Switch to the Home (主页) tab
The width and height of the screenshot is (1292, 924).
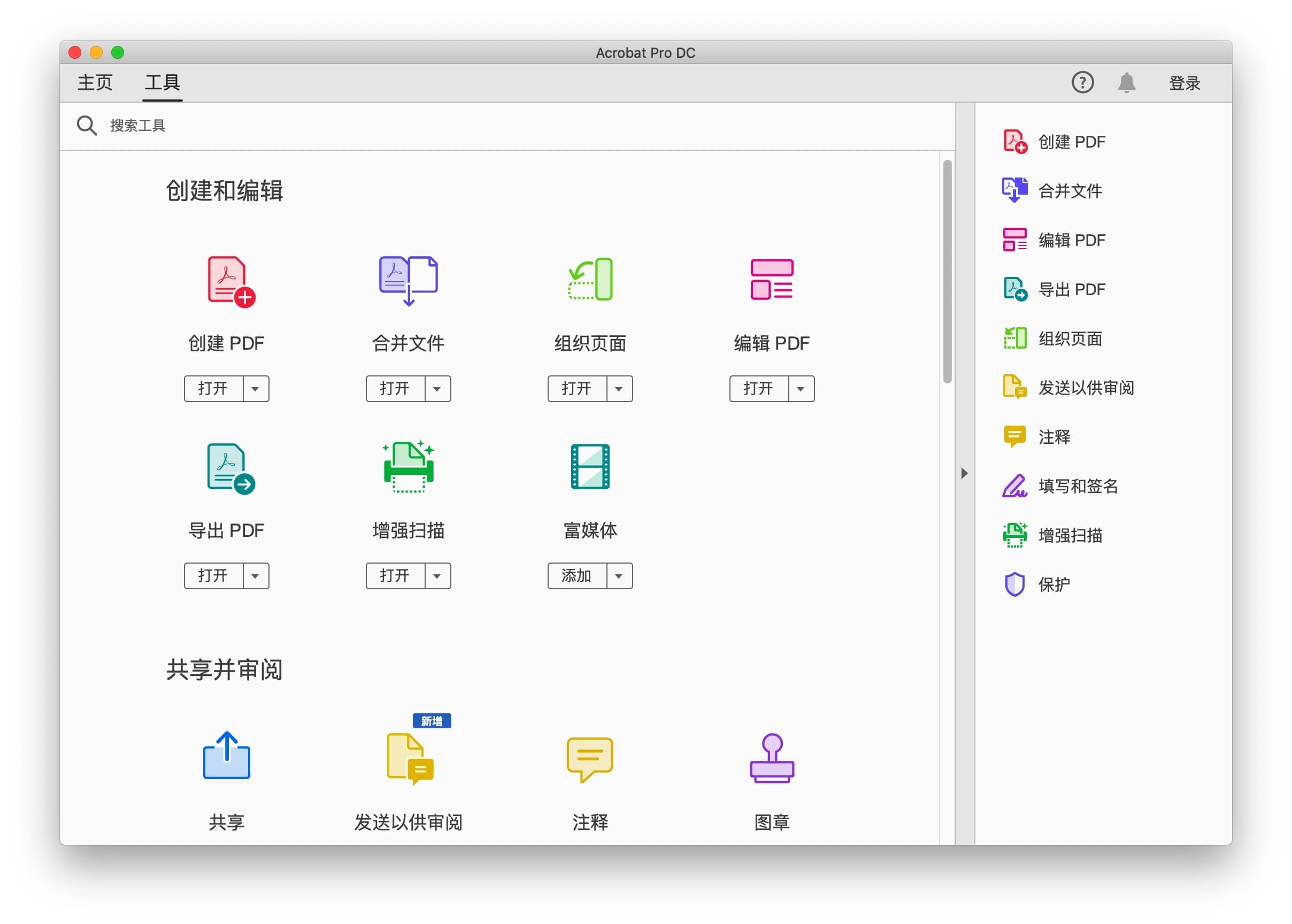point(95,82)
